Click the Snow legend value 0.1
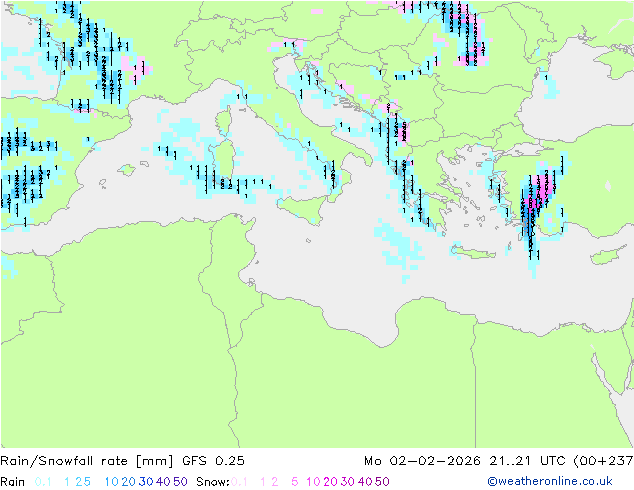Screen dimensions: 634x490 (239, 482)
